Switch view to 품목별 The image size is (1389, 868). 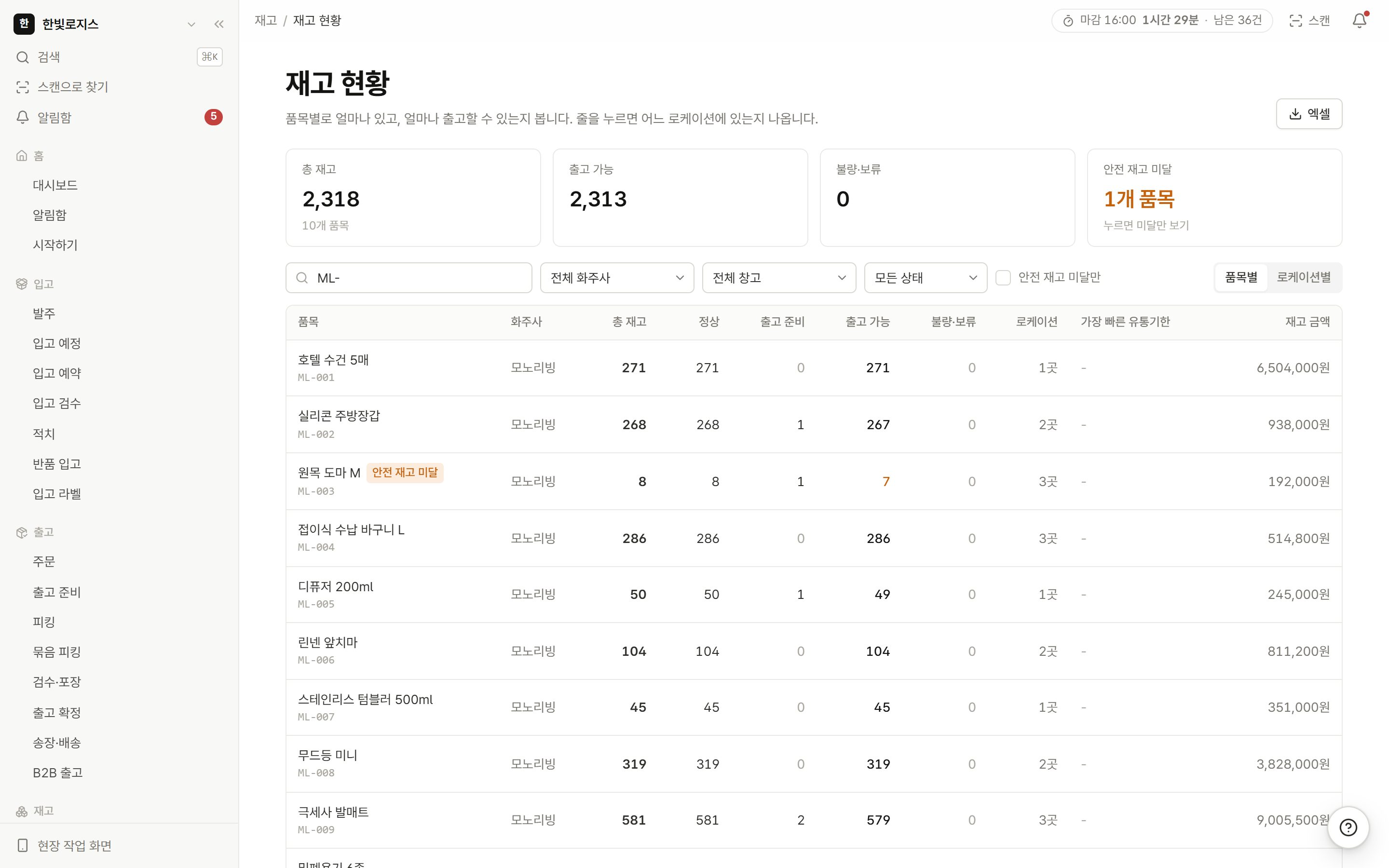1241,277
